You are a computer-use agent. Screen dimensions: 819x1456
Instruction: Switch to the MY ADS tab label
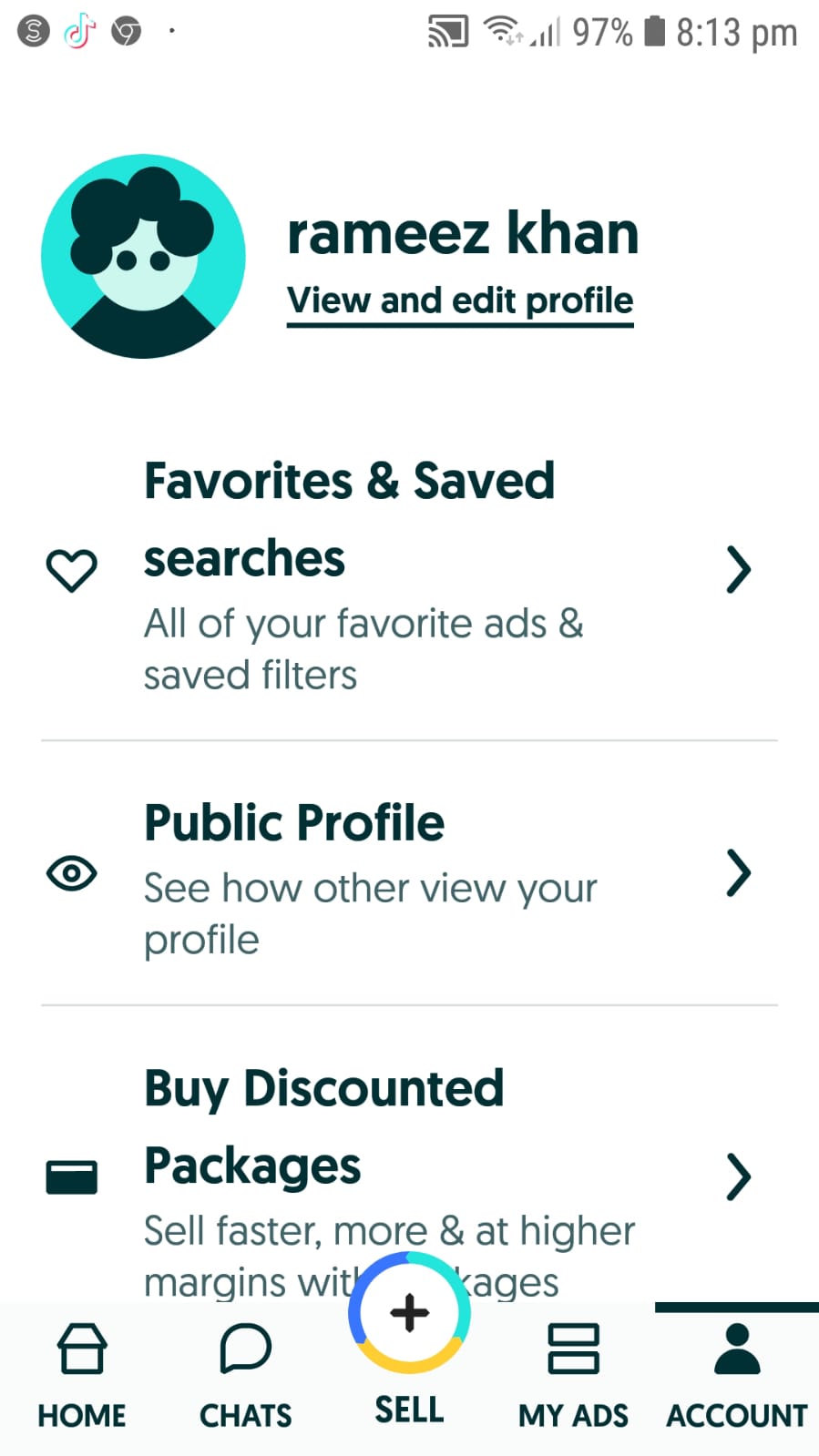coord(573,1416)
